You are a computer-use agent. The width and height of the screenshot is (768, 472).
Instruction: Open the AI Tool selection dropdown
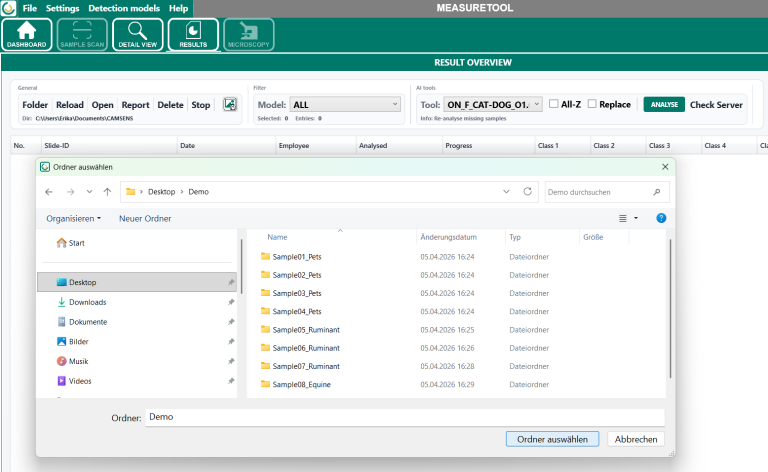coord(493,104)
